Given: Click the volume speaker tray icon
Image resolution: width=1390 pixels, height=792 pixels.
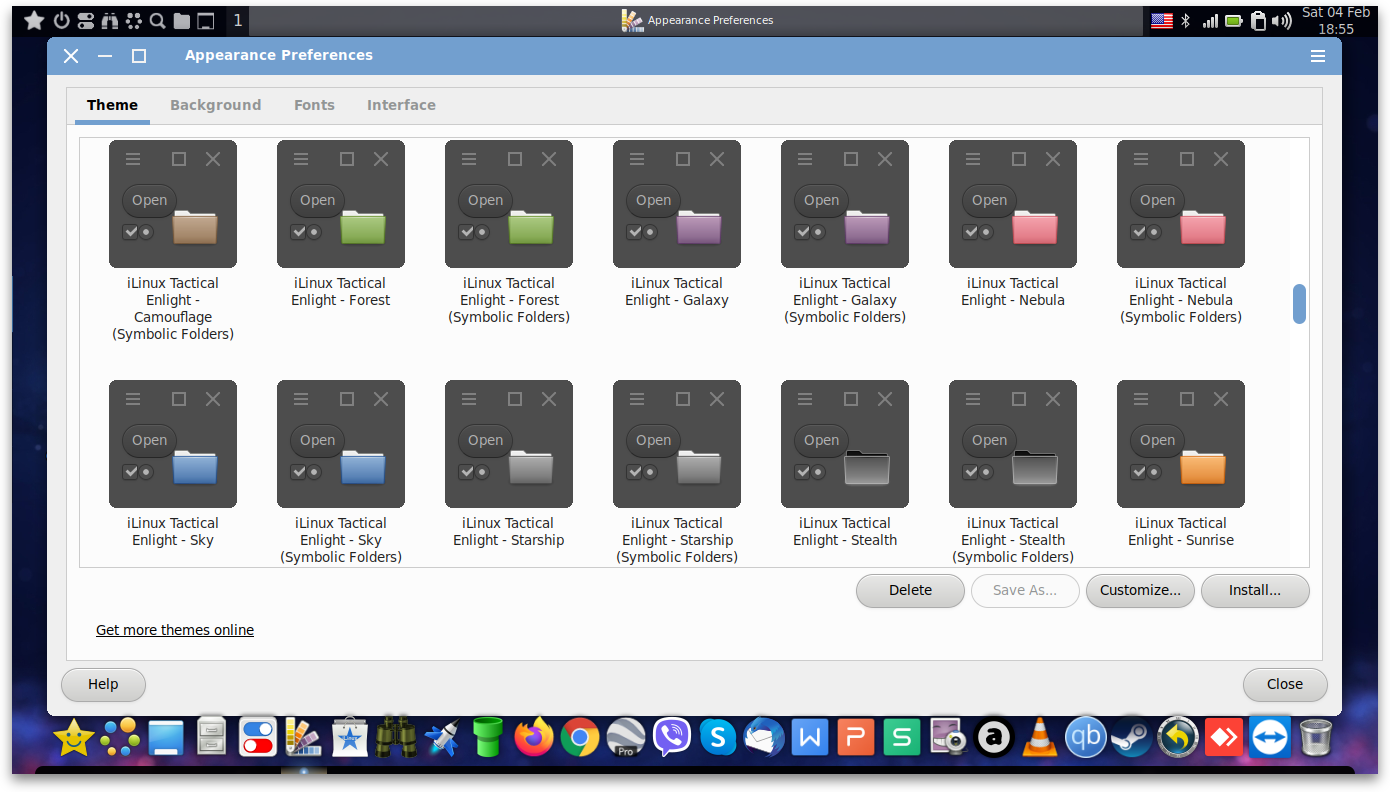Looking at the screenshot, I should point(1284,21).
